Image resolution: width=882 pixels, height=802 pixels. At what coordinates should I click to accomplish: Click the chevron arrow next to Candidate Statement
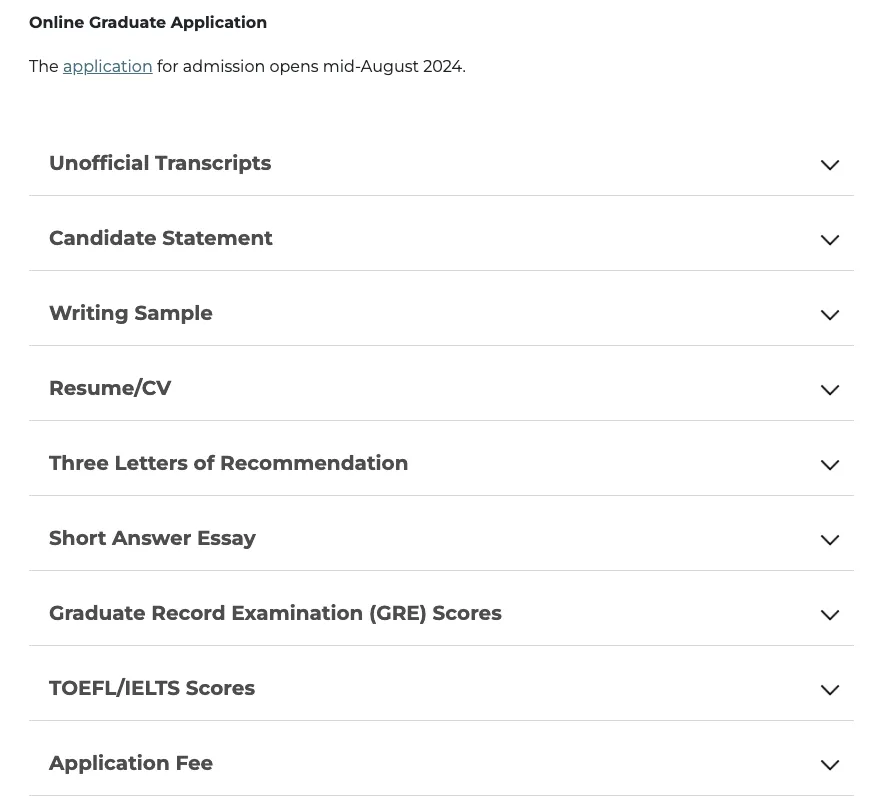point(830,240)
